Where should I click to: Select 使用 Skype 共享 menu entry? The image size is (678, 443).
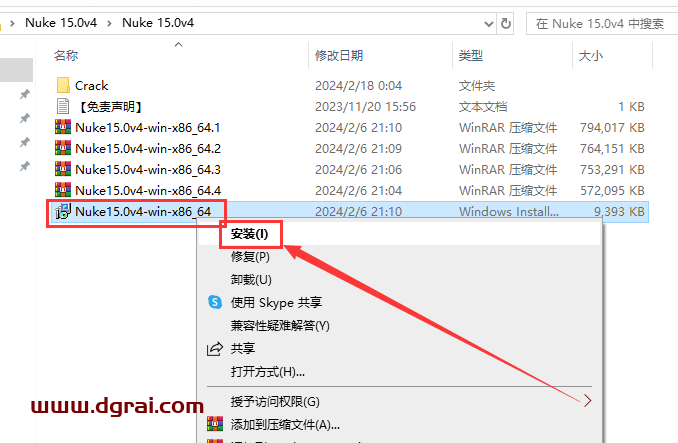coord(276,303)
